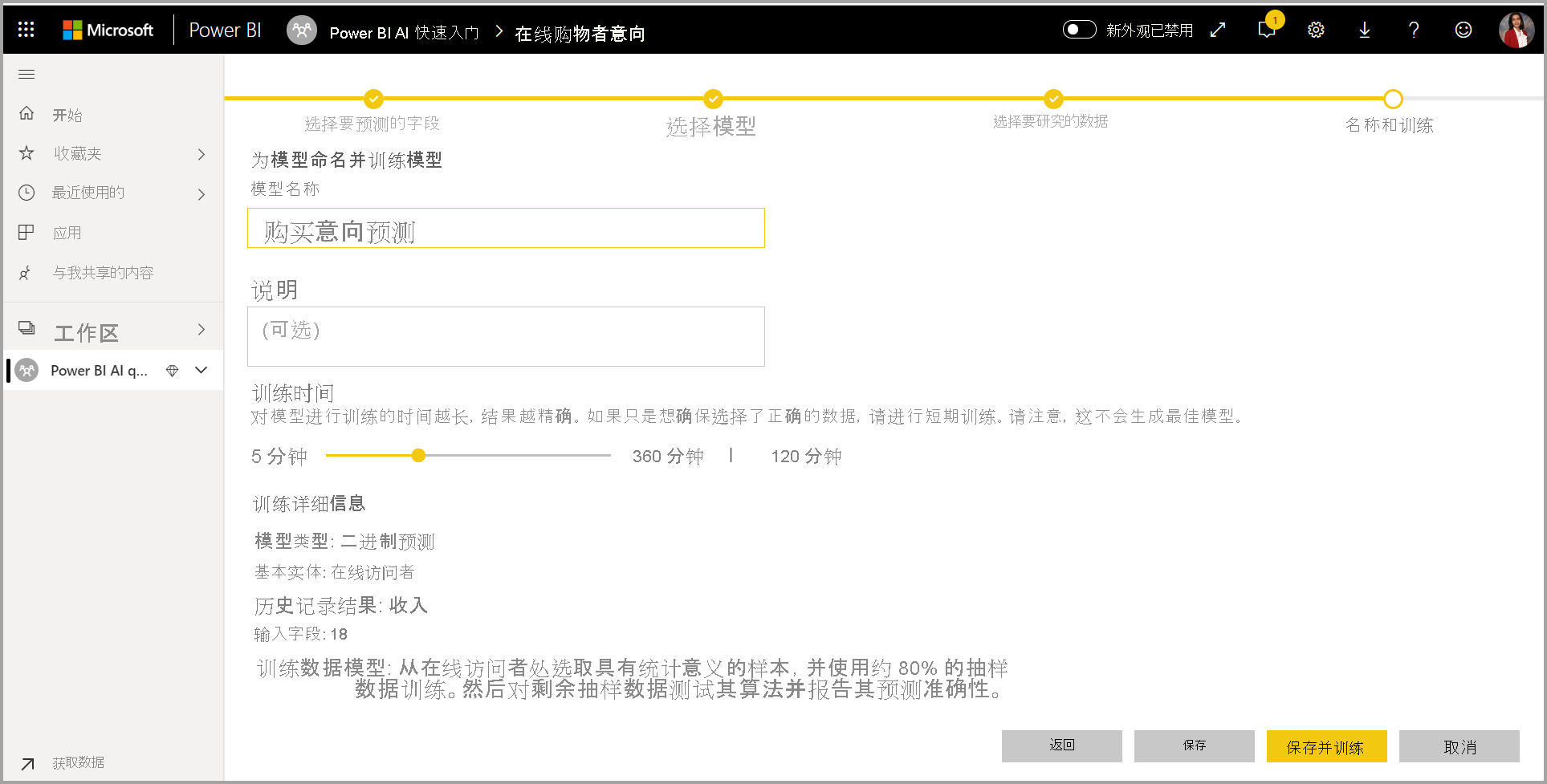Click the 开始 home icon
The image size is (1547, 784).
pyautogui.click(x=26, y=113)
